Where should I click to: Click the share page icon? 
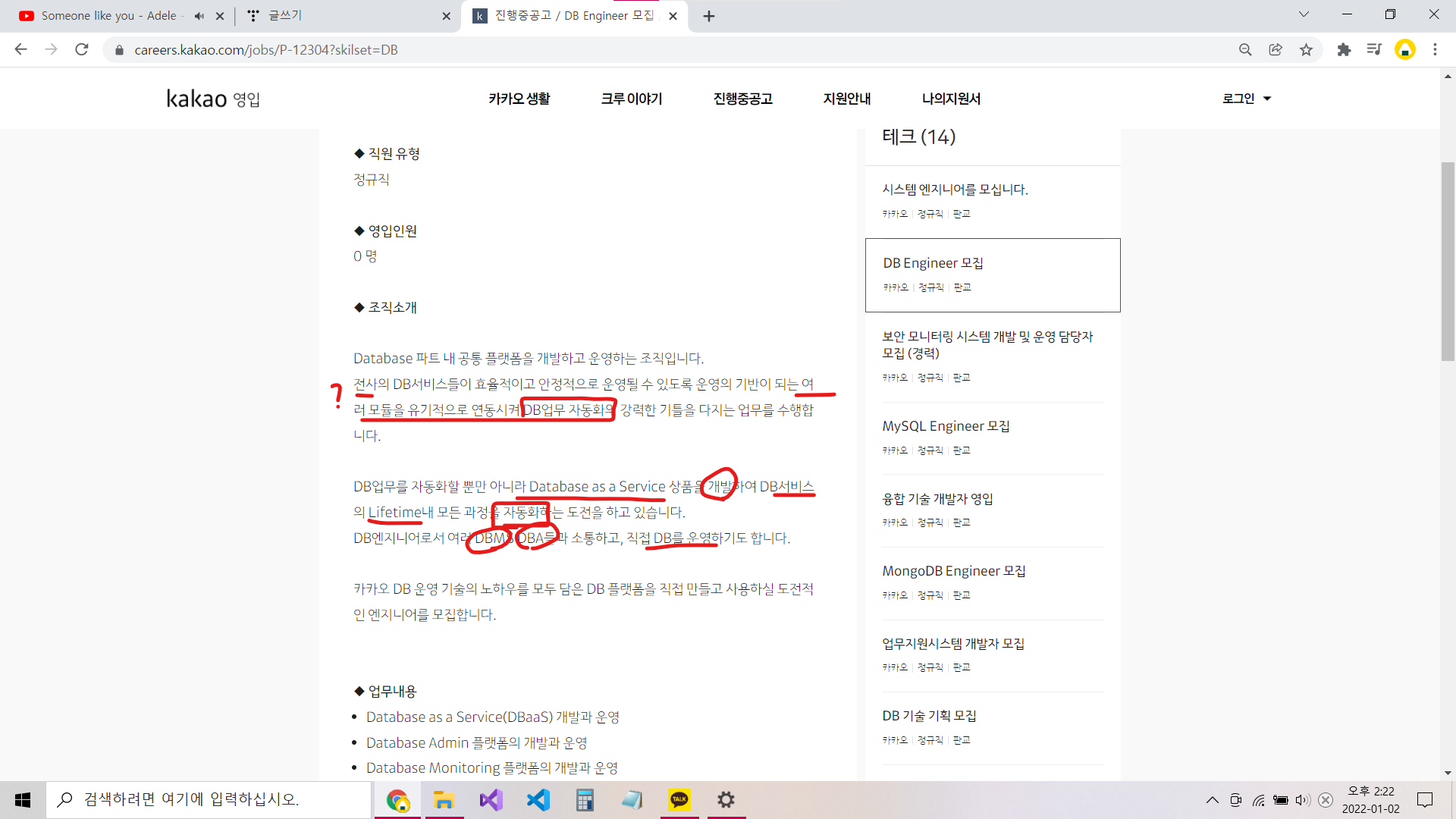1276,50
